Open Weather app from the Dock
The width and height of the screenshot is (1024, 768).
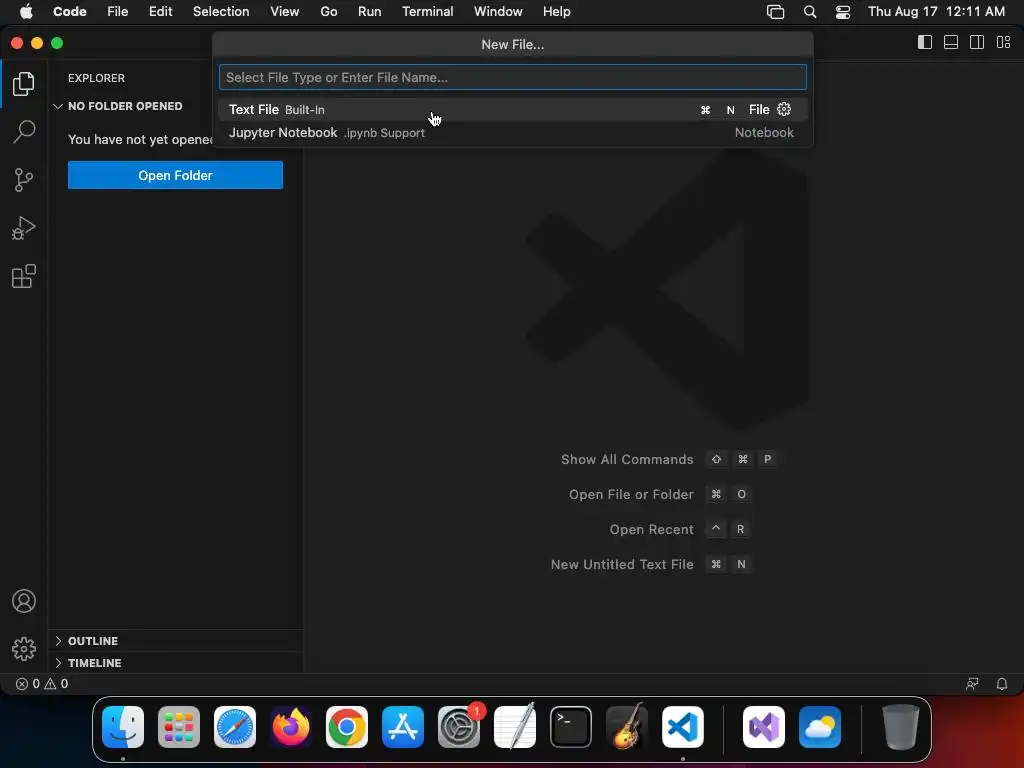(820, 727)
